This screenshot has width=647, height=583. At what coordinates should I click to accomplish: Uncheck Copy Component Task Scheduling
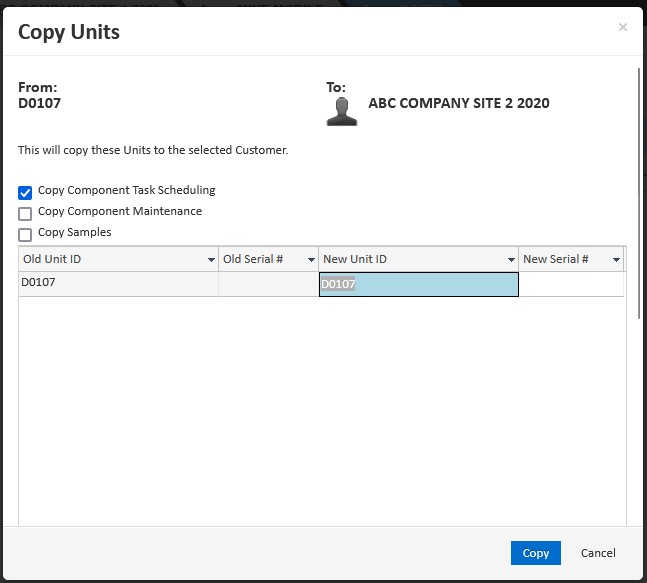[x=26, y=192]
